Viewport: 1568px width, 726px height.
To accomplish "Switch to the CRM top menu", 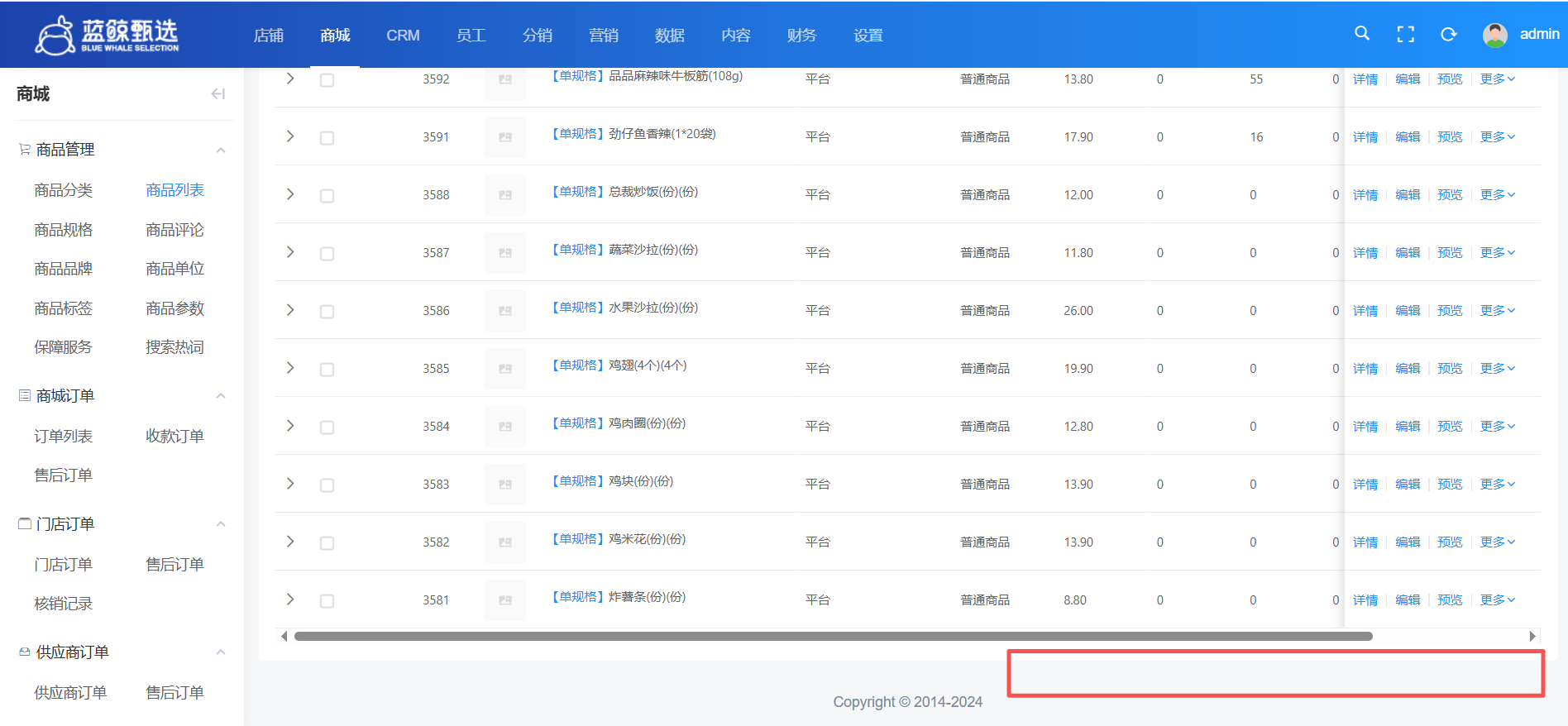I will point(403,36).
